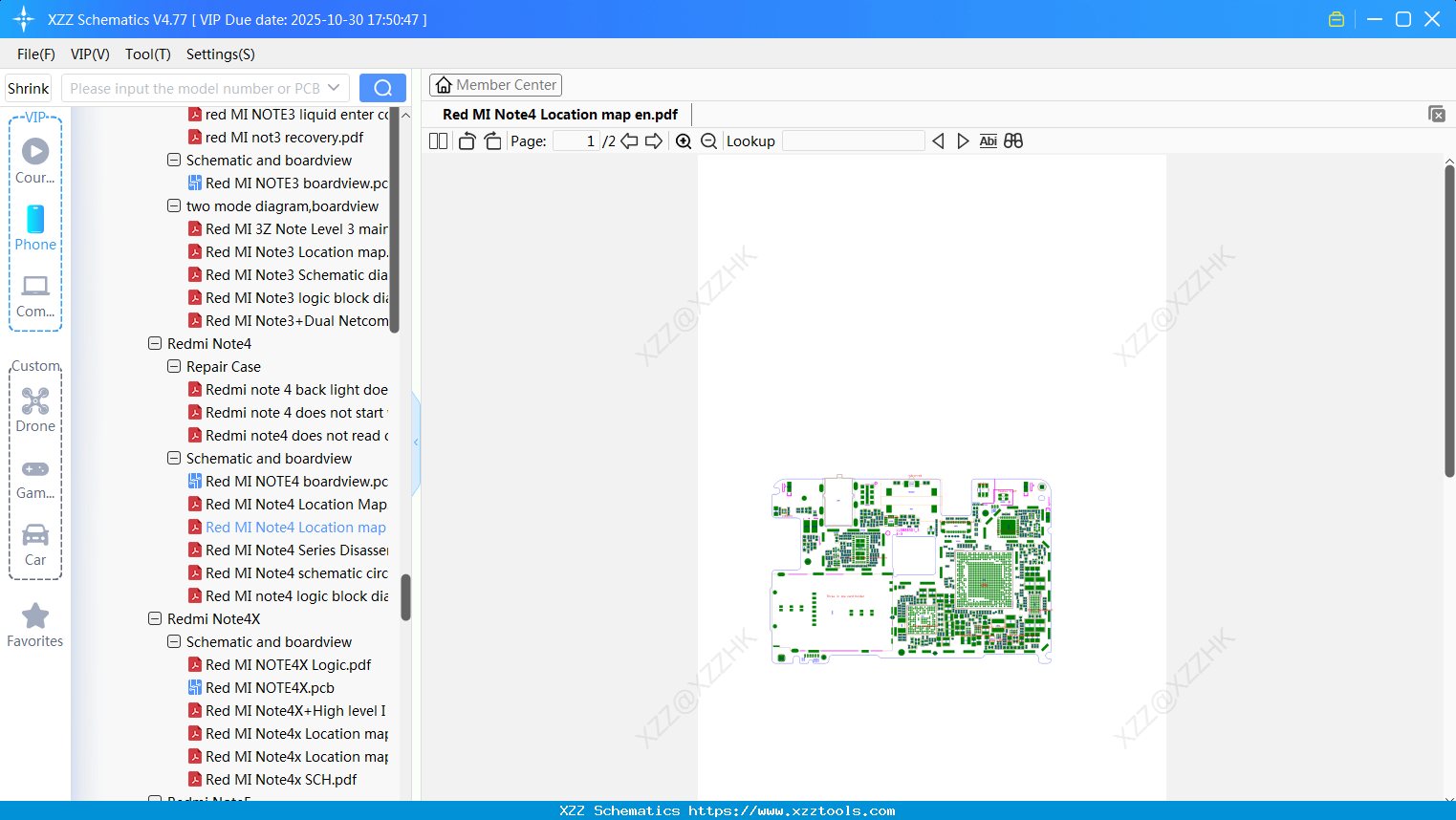Screen dimensions: 1456x820
Task: Rotate page counterclockwise
Action: 467,141
